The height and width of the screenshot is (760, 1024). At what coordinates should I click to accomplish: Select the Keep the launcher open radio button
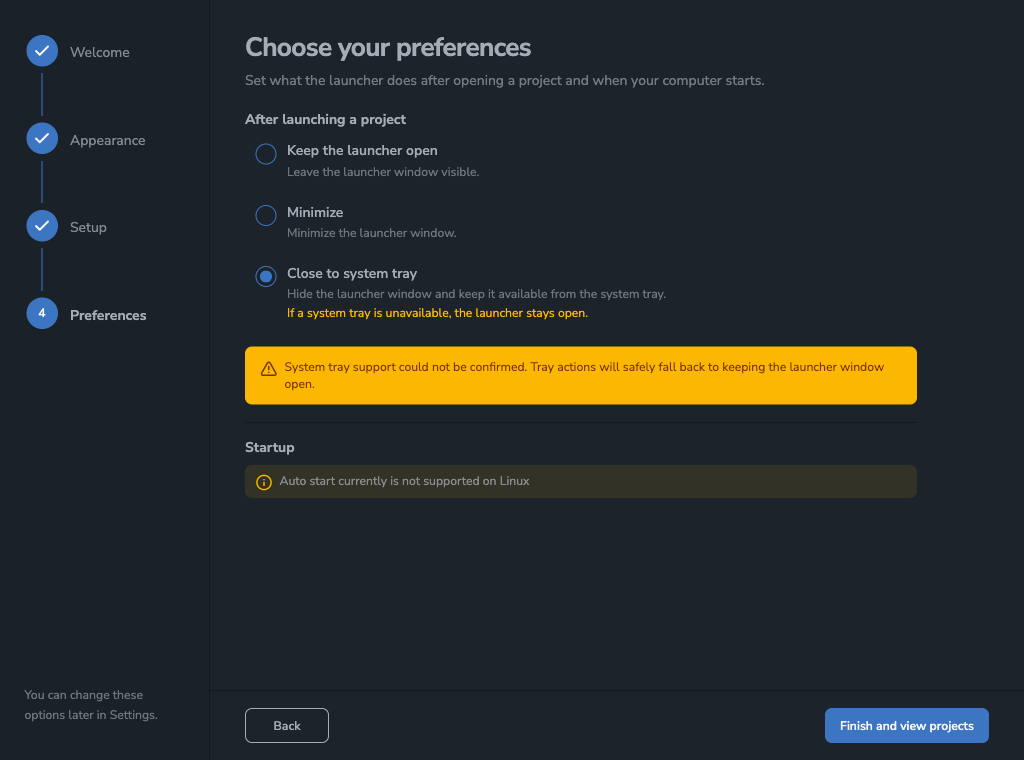[x=266, y=154]
